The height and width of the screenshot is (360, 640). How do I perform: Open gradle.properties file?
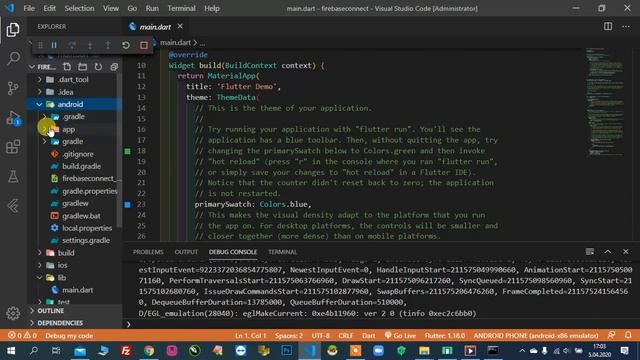click(89, 191)
